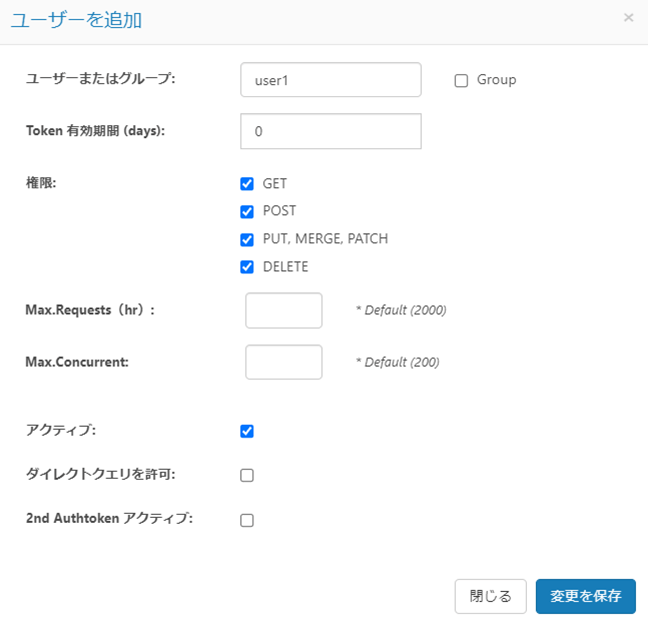The width and height of the screenshot is (648, 624).
Task: Focus the Max.Requests (hr) input box
Action: [284, 310]
